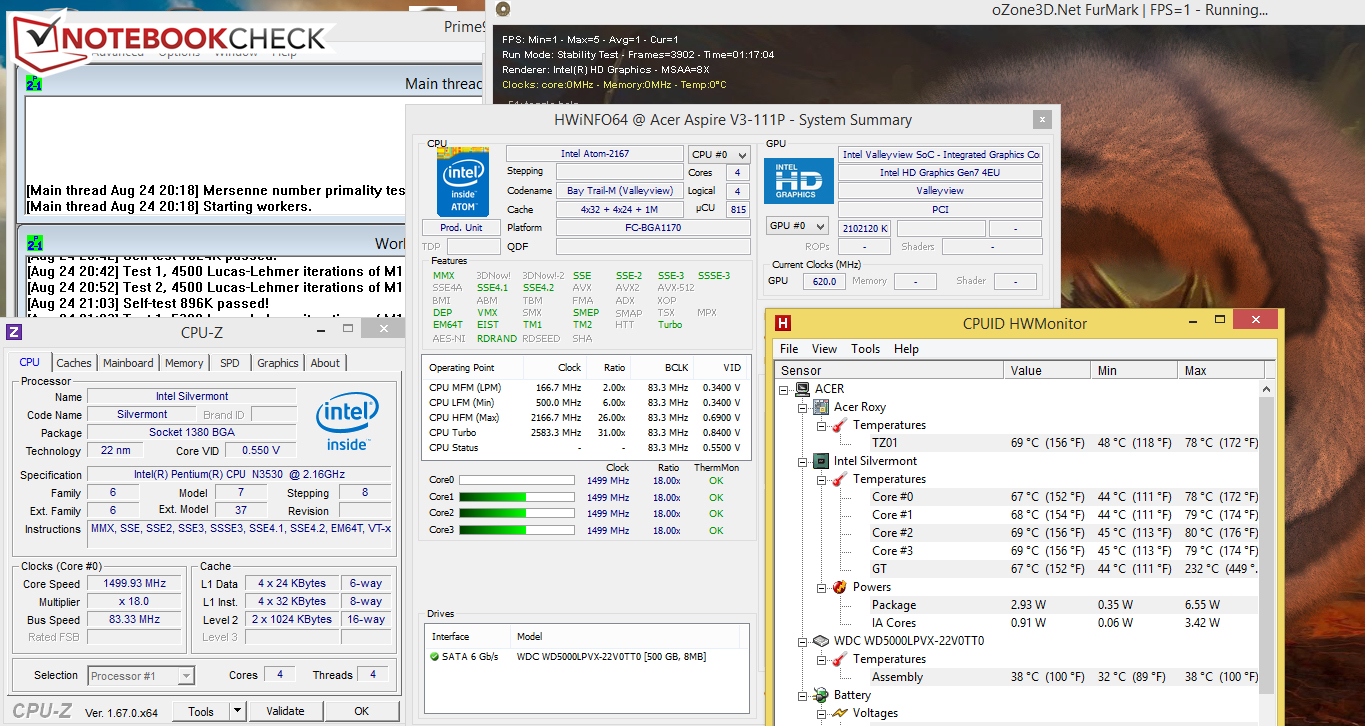Image resolution: width=1365 pixels, height=726 pixels.
Task: Open the Tools menu in HWMonitor
Action: [x=865, y=349]
